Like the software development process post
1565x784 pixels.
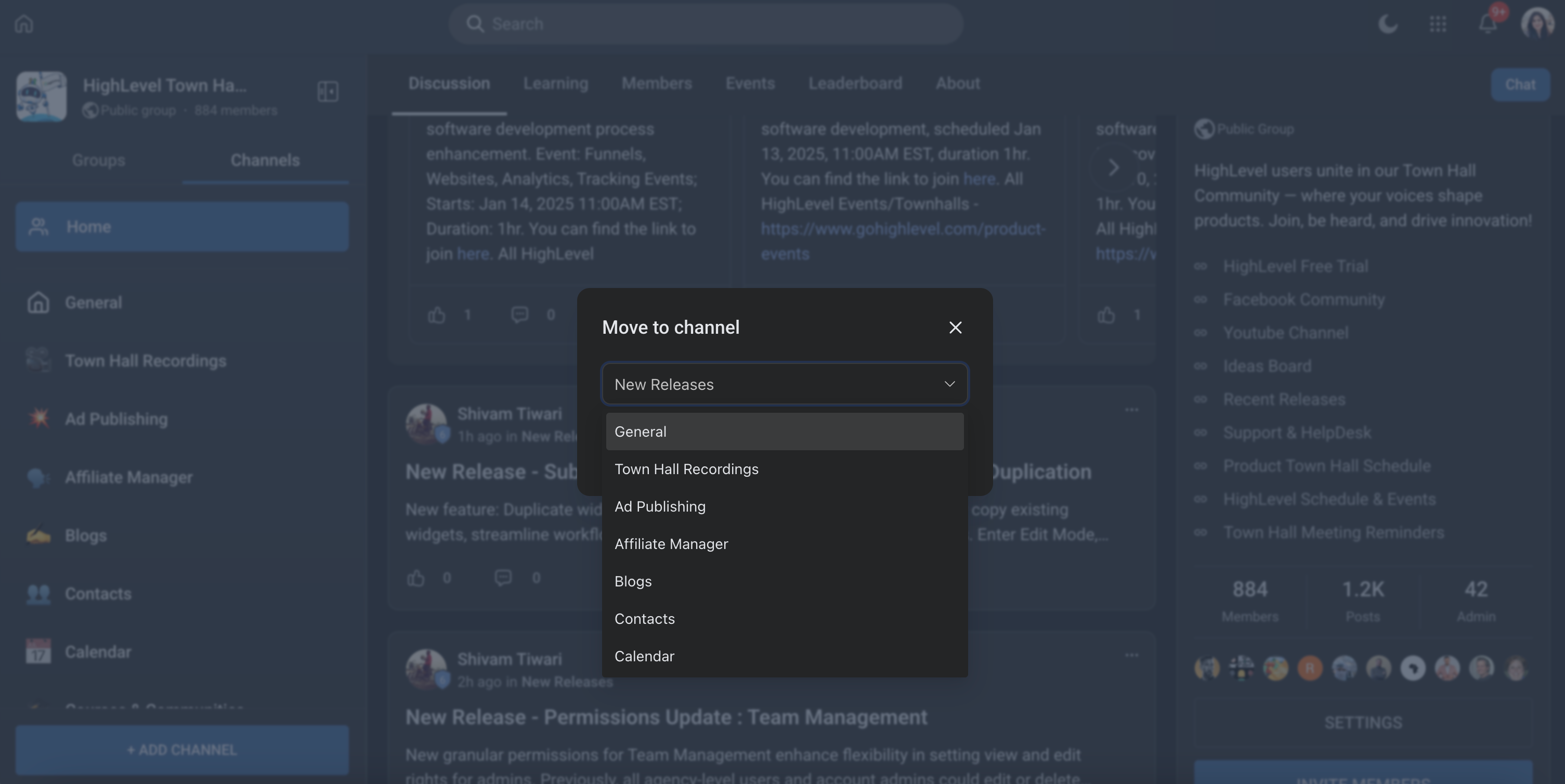pos(436,315)
